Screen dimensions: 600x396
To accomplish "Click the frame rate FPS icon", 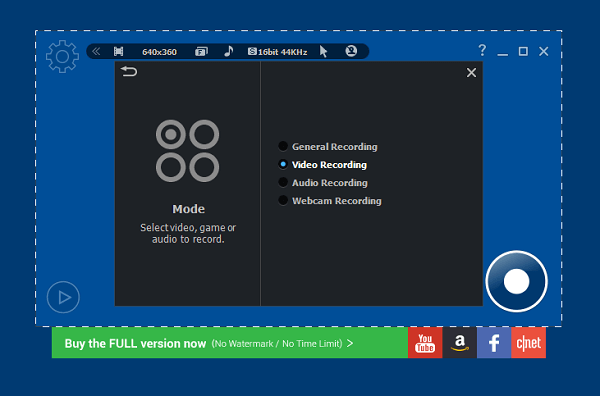I will [201, 51].
